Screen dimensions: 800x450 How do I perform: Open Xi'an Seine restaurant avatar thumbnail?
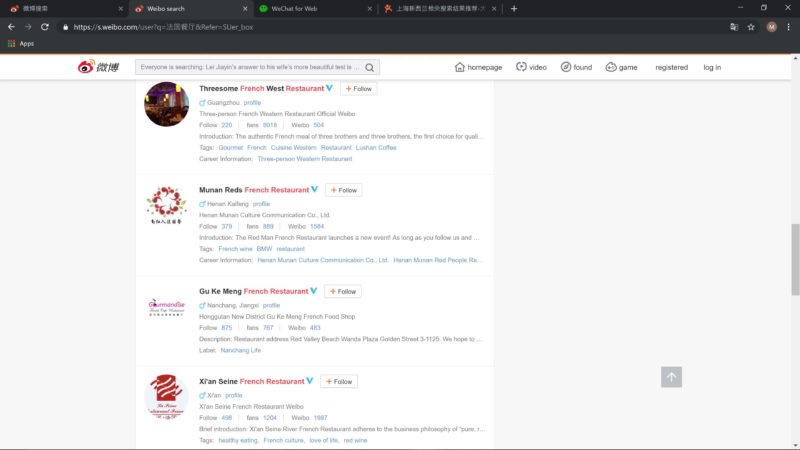click(x=166, y=397)
